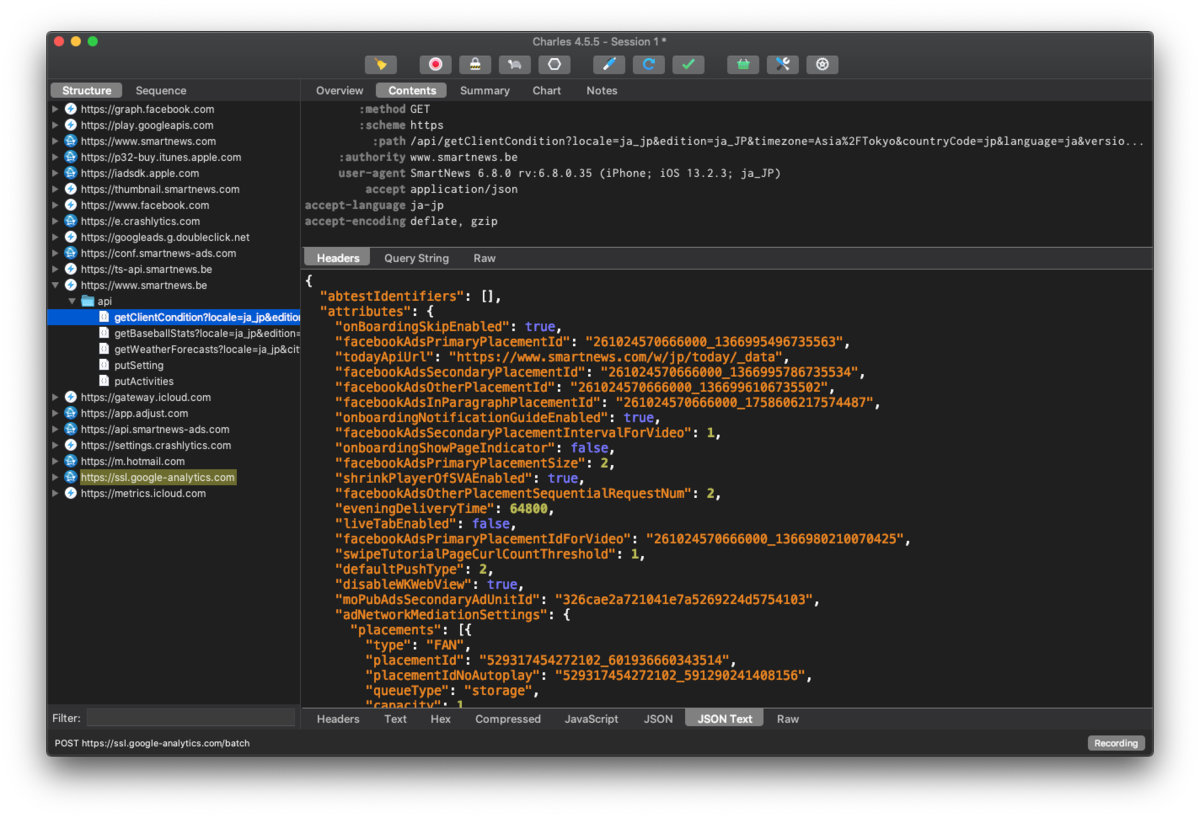Open the JSON tab beside JavaScript
The width and height of the screenshot is (1200, 818).
(x=658, y=719)
